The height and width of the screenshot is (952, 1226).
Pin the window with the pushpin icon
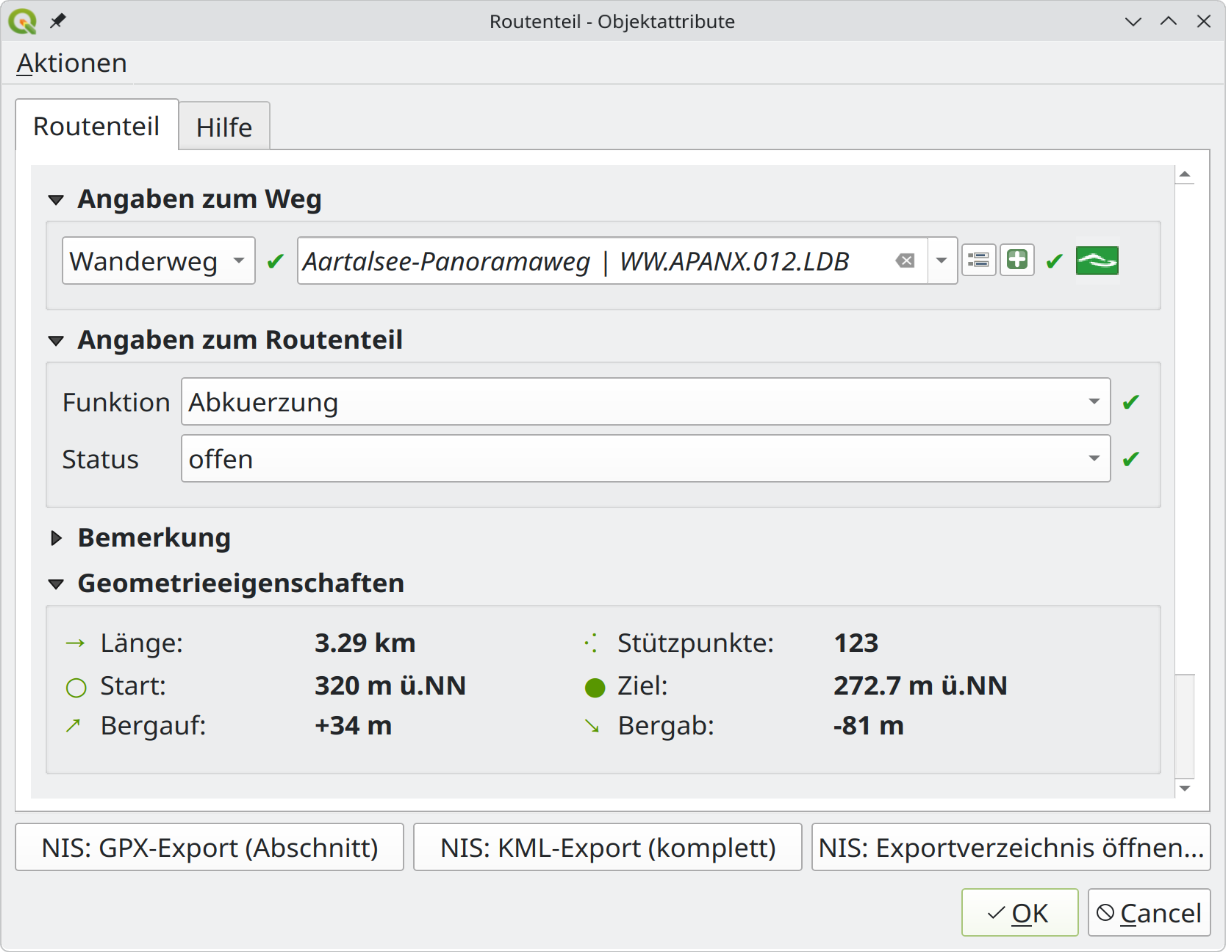tap(57, 21)
